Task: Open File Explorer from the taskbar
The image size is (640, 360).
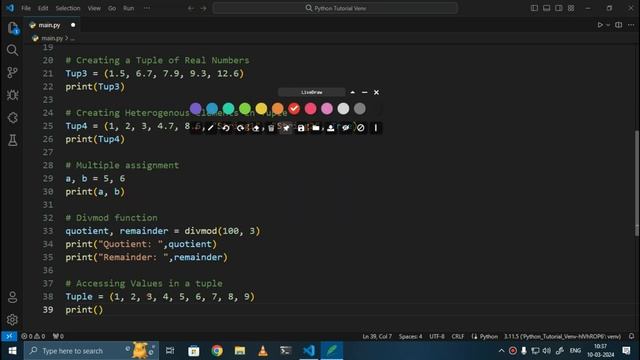Action: 240,351
